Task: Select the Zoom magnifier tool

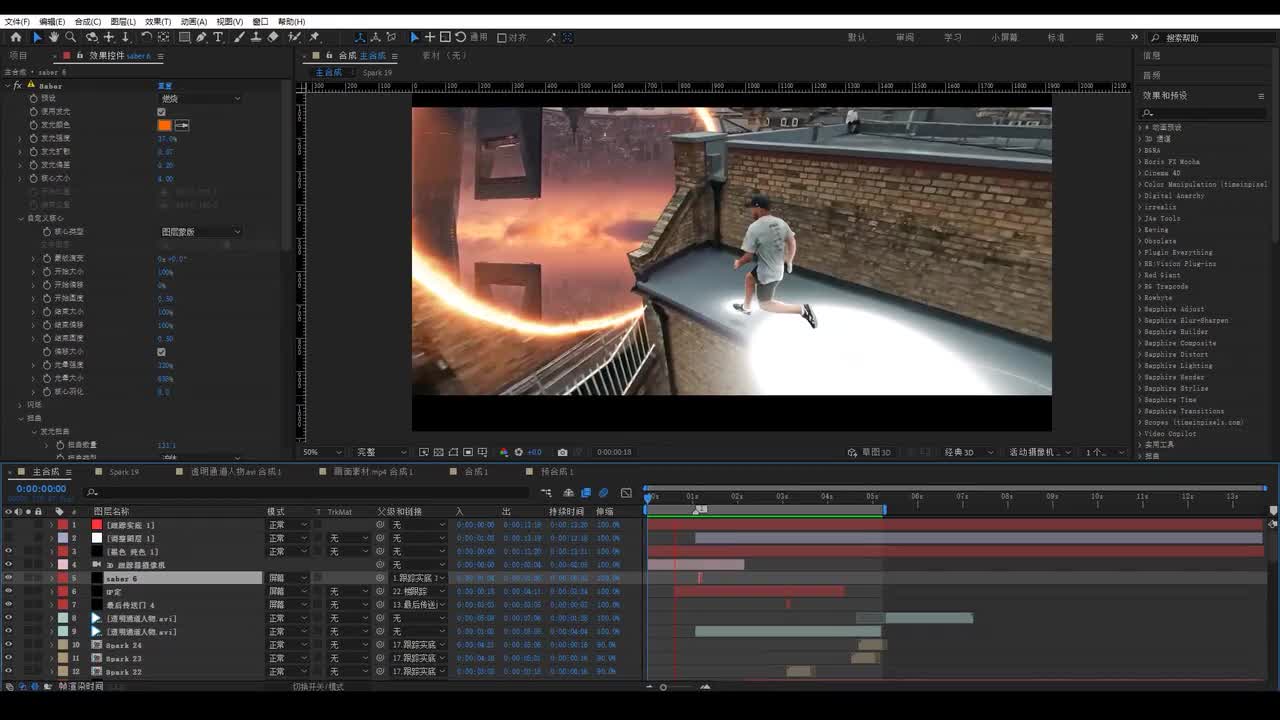Action: click(x=71, y=37)
